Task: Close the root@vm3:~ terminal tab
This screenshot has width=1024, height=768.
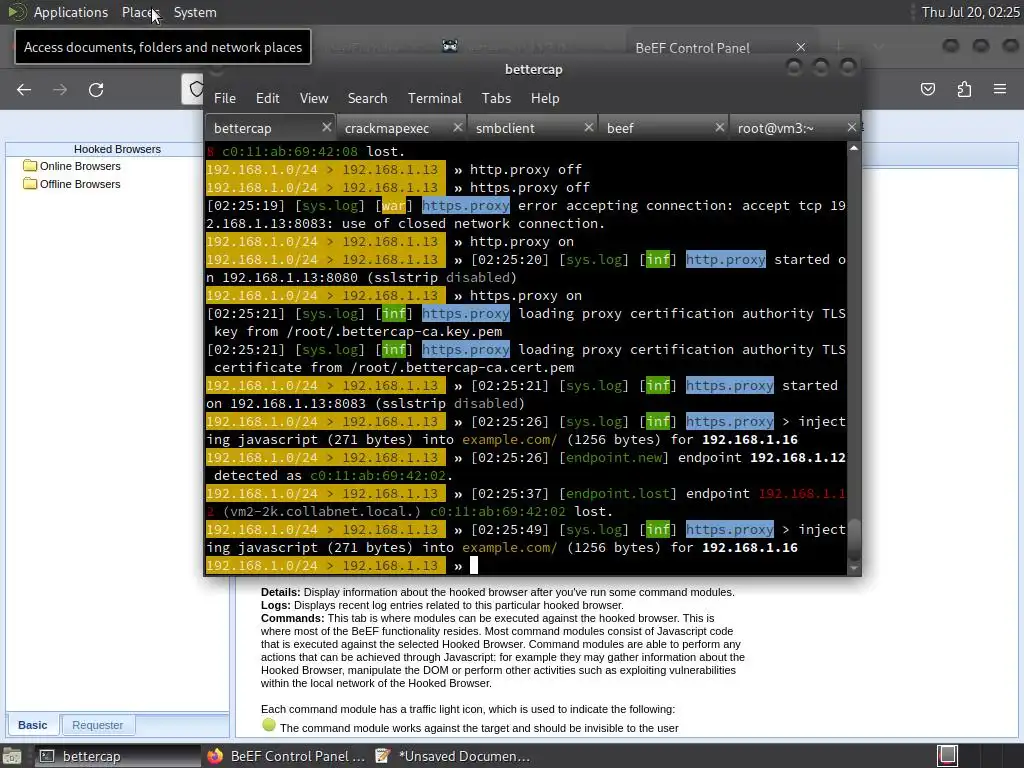Action: point(852,127)
